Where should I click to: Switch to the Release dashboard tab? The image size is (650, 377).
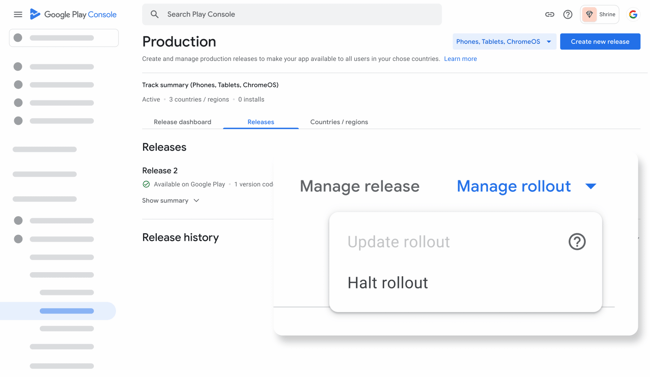182,122
